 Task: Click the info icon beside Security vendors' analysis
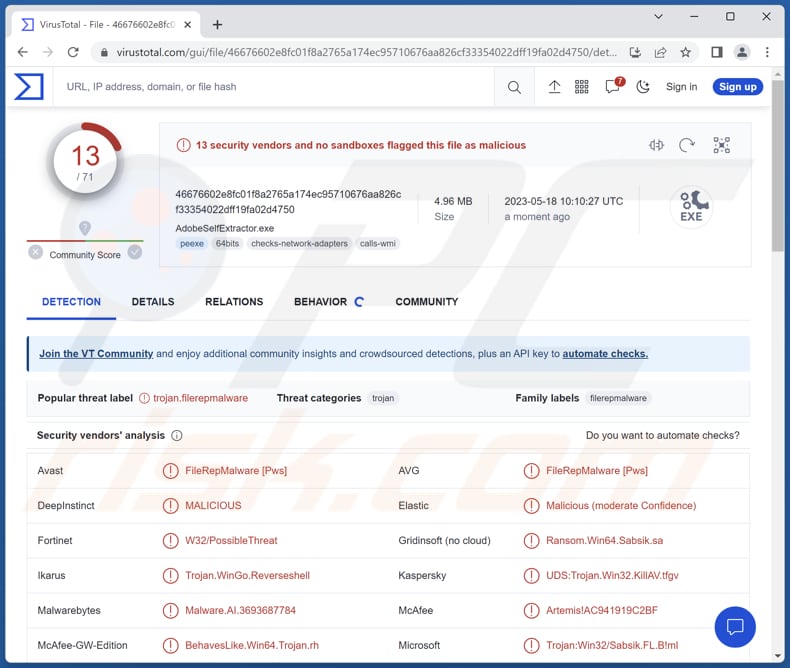coord(177,435)
